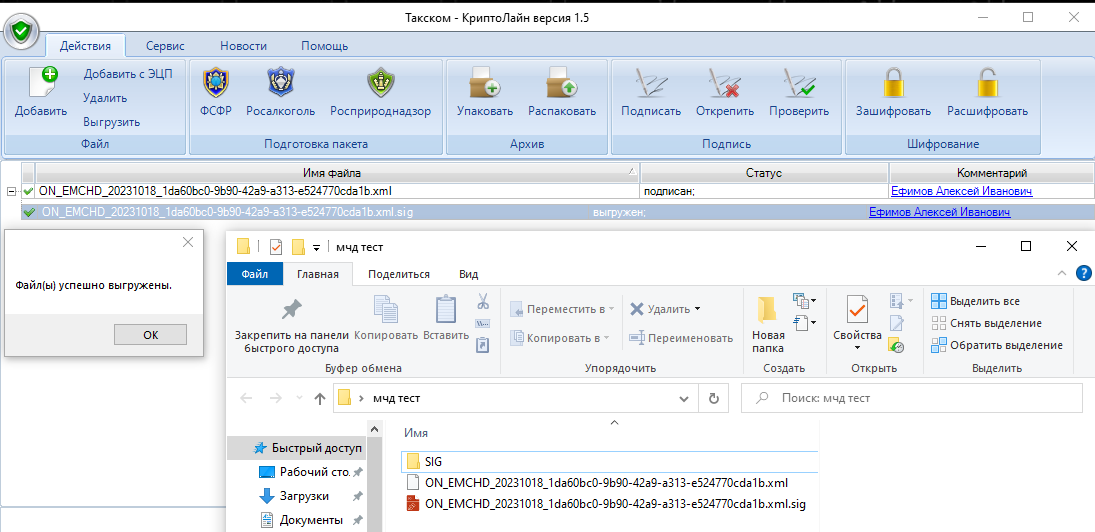This screenshot has height=532, width=1095.
Task: Click the back arrow in Explorer navigation
Action: [246, 399]
